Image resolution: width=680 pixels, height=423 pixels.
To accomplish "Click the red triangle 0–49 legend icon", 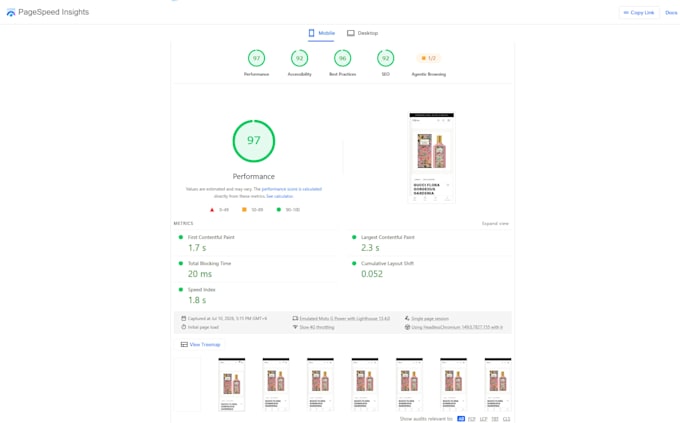I will click(x=212, y=210).
